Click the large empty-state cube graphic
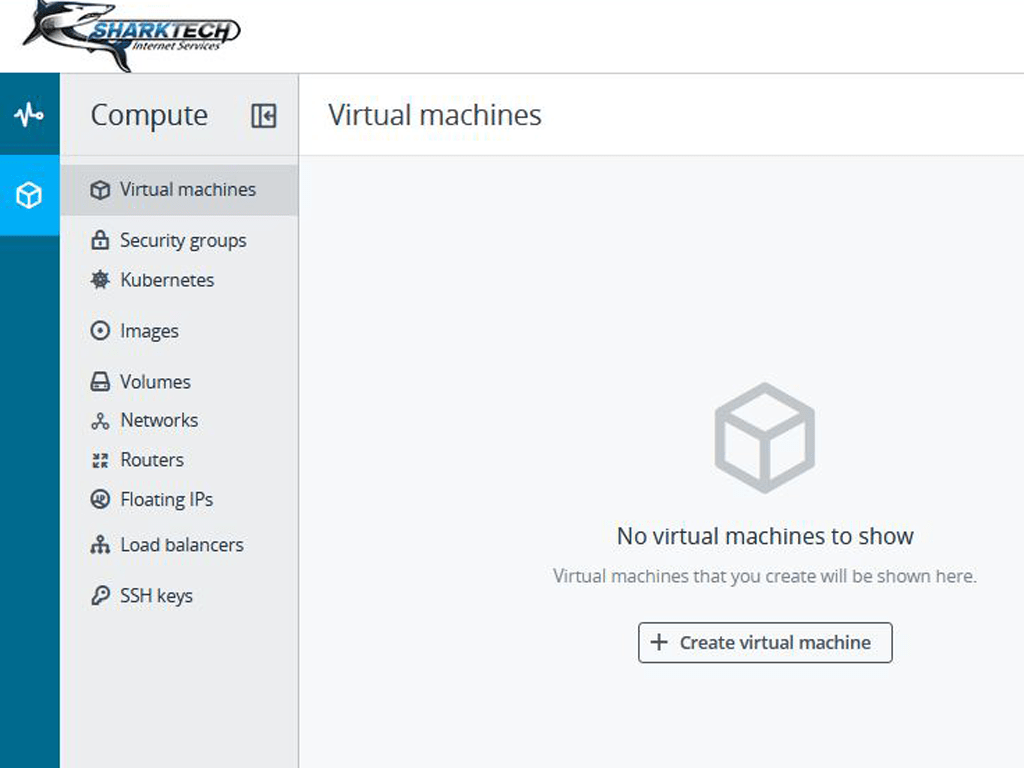This screenshot has height=768, width=1024. [x=765, y=437]
